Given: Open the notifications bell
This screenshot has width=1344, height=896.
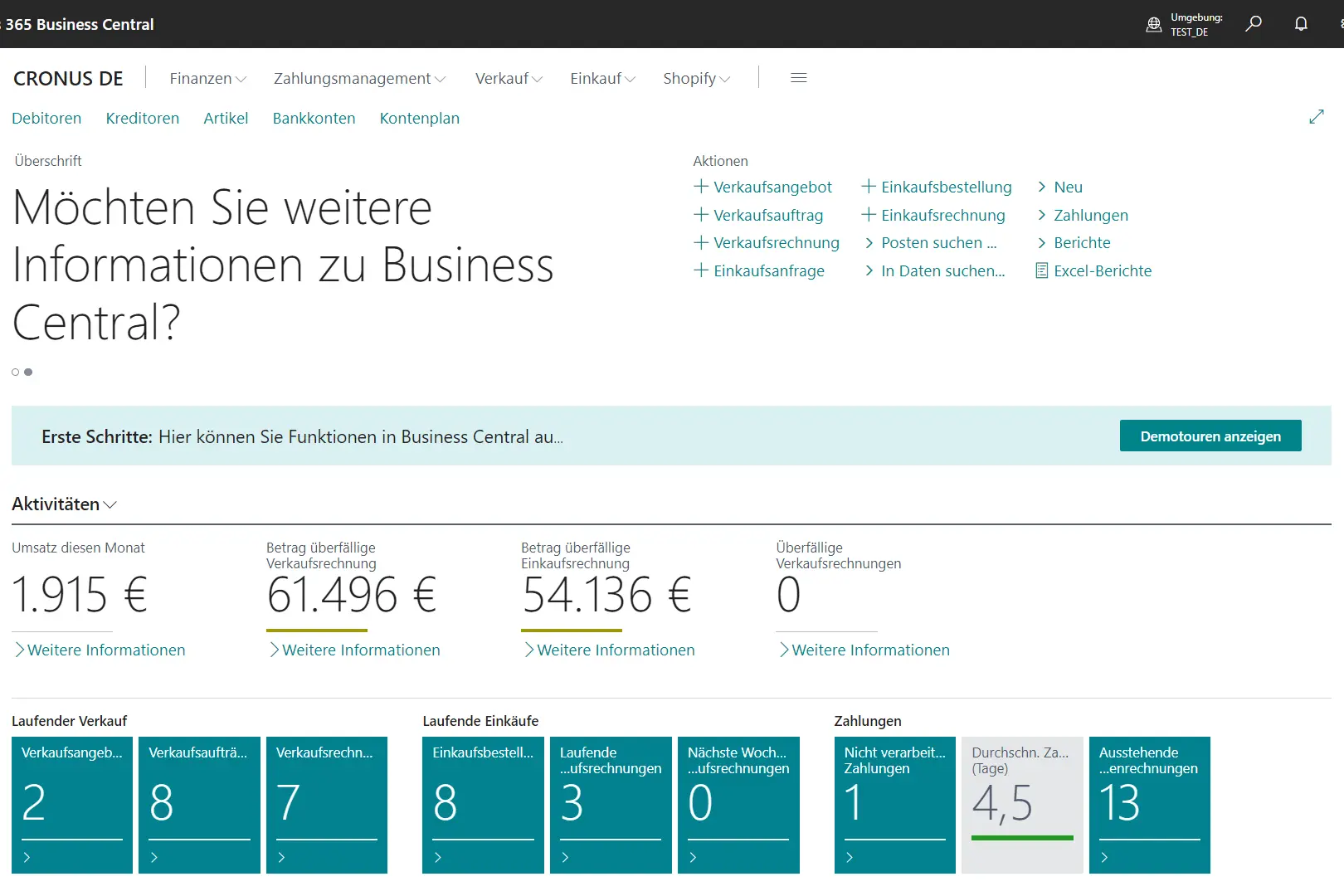Looking at the screenshot, I should tap(1301, 23).
